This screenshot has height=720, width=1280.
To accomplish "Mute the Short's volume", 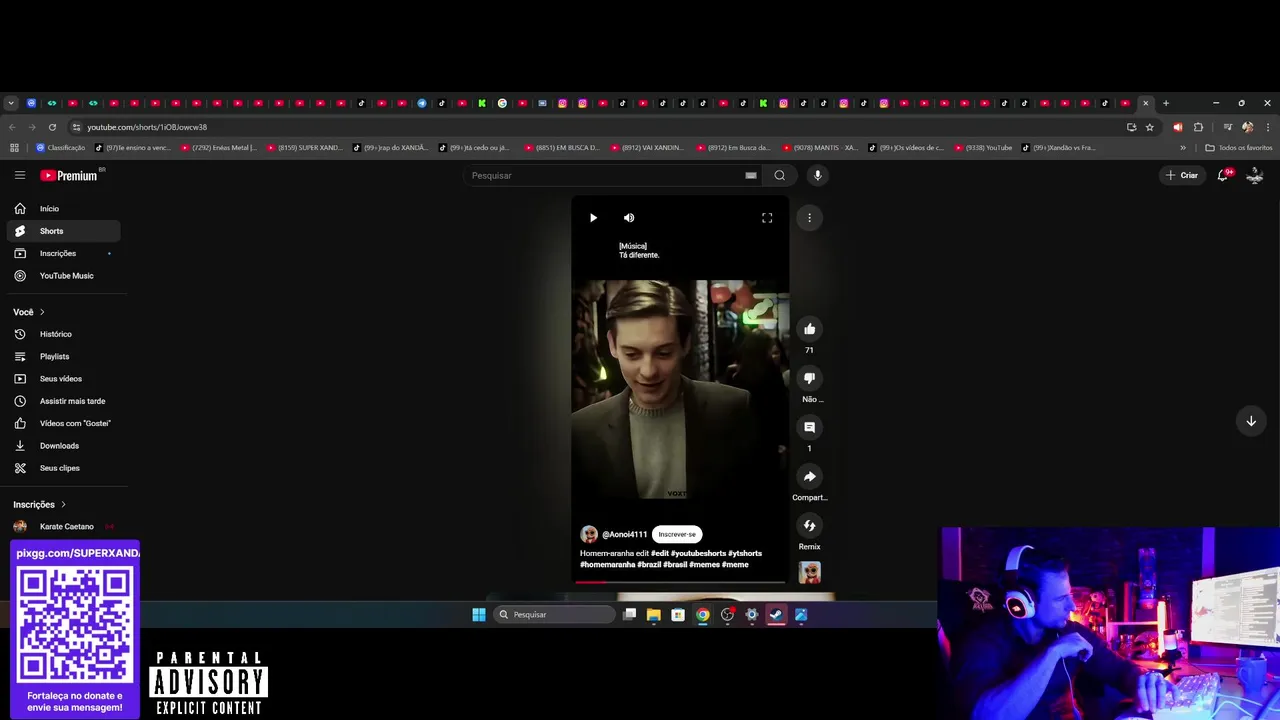I will (629, 217).
